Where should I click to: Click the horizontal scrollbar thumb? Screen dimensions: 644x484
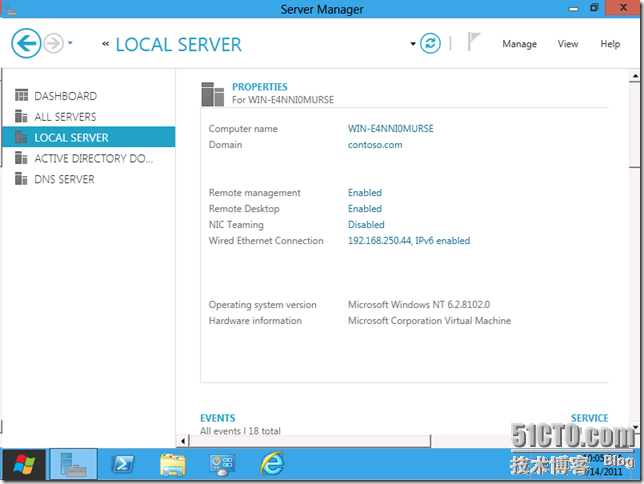[310, 441]
